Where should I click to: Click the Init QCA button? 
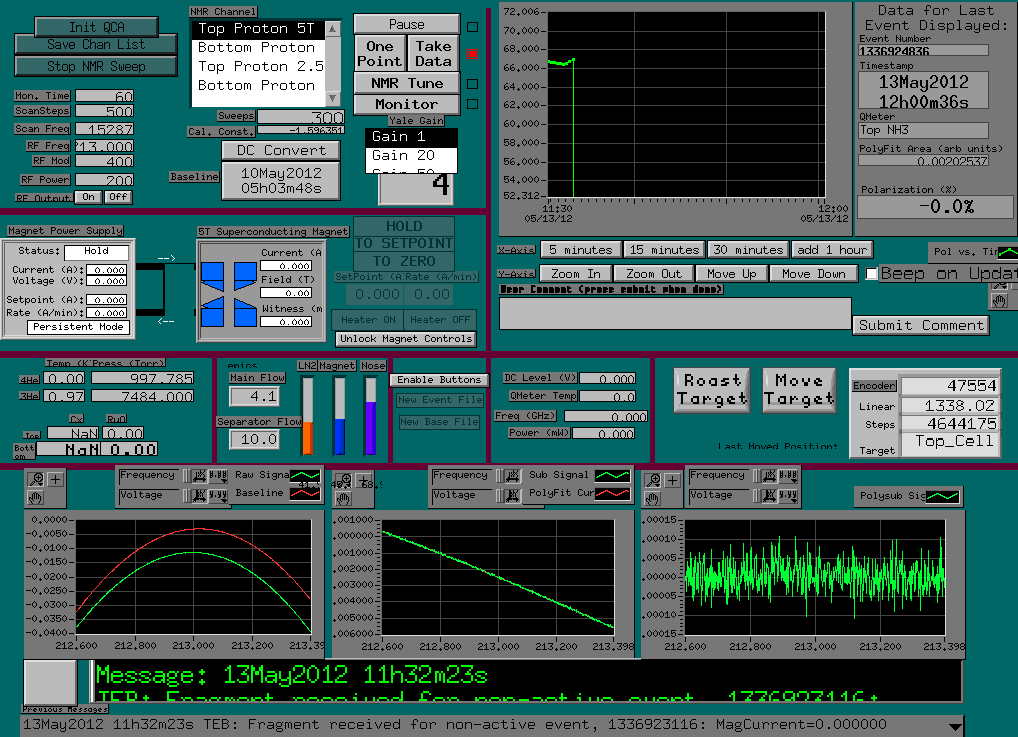coord(96,27)
